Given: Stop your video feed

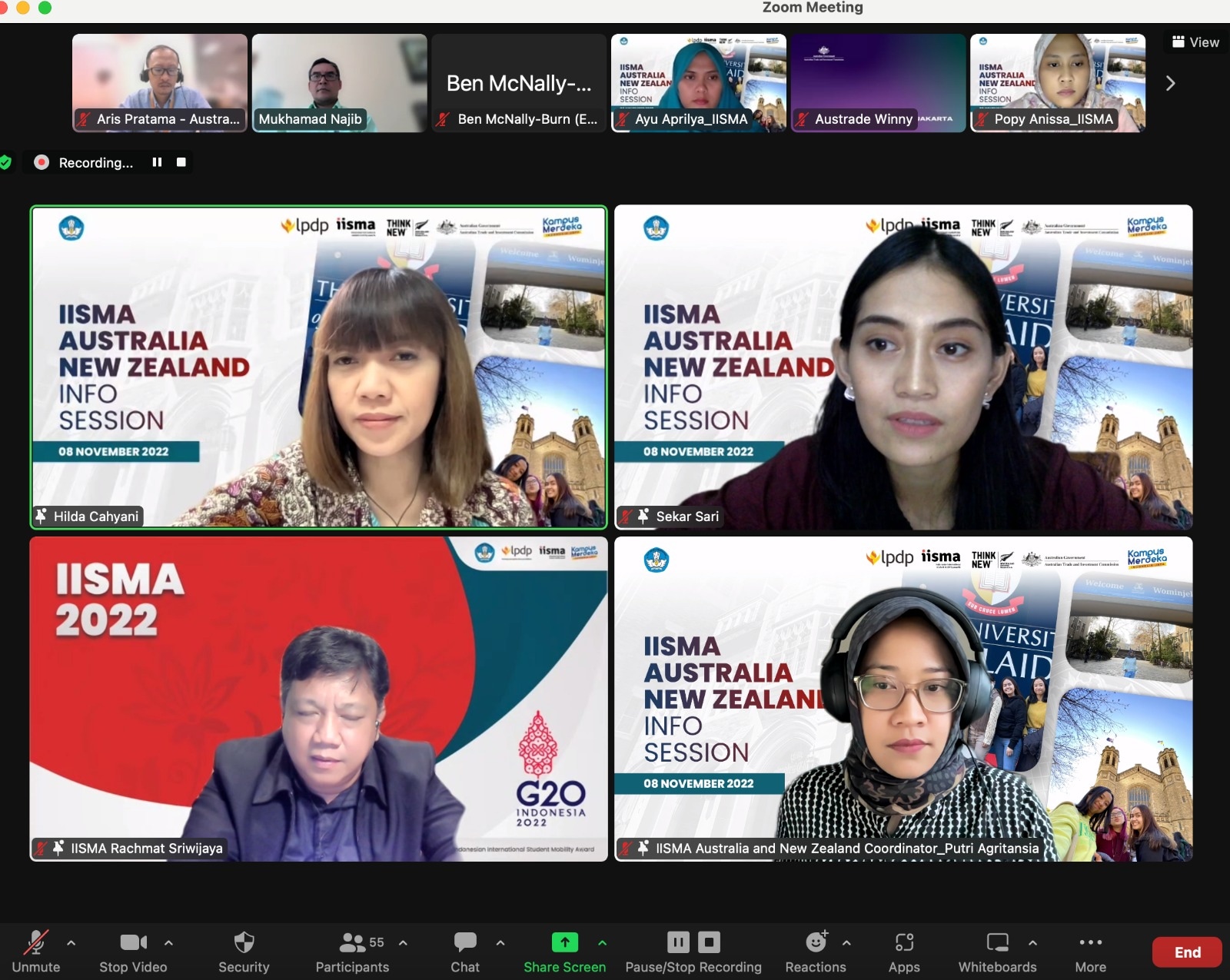Looking at the screenshot, I should click(134, 952).
